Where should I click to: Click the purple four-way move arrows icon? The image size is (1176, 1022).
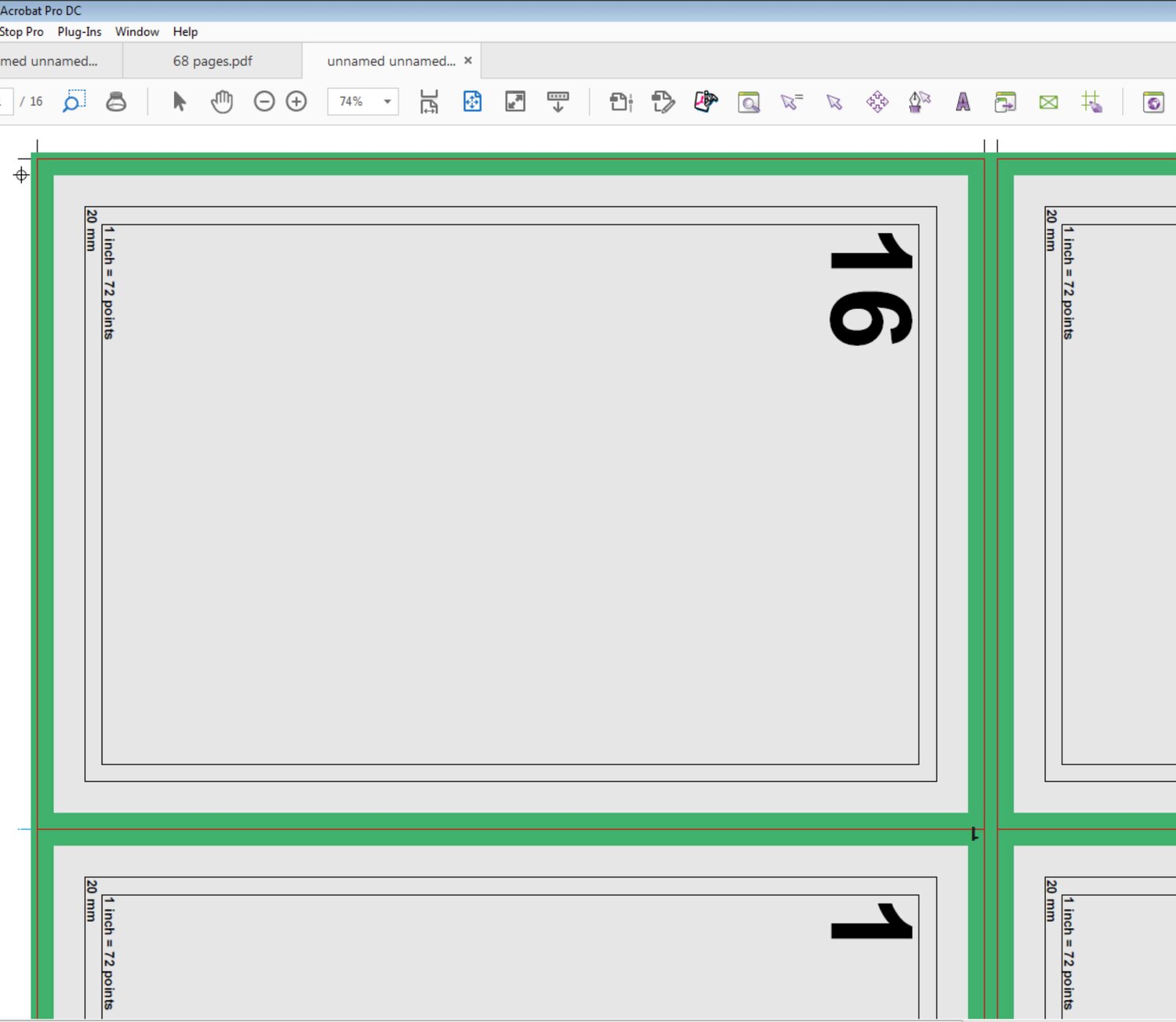pyautogui.click(x=877, y=101)
